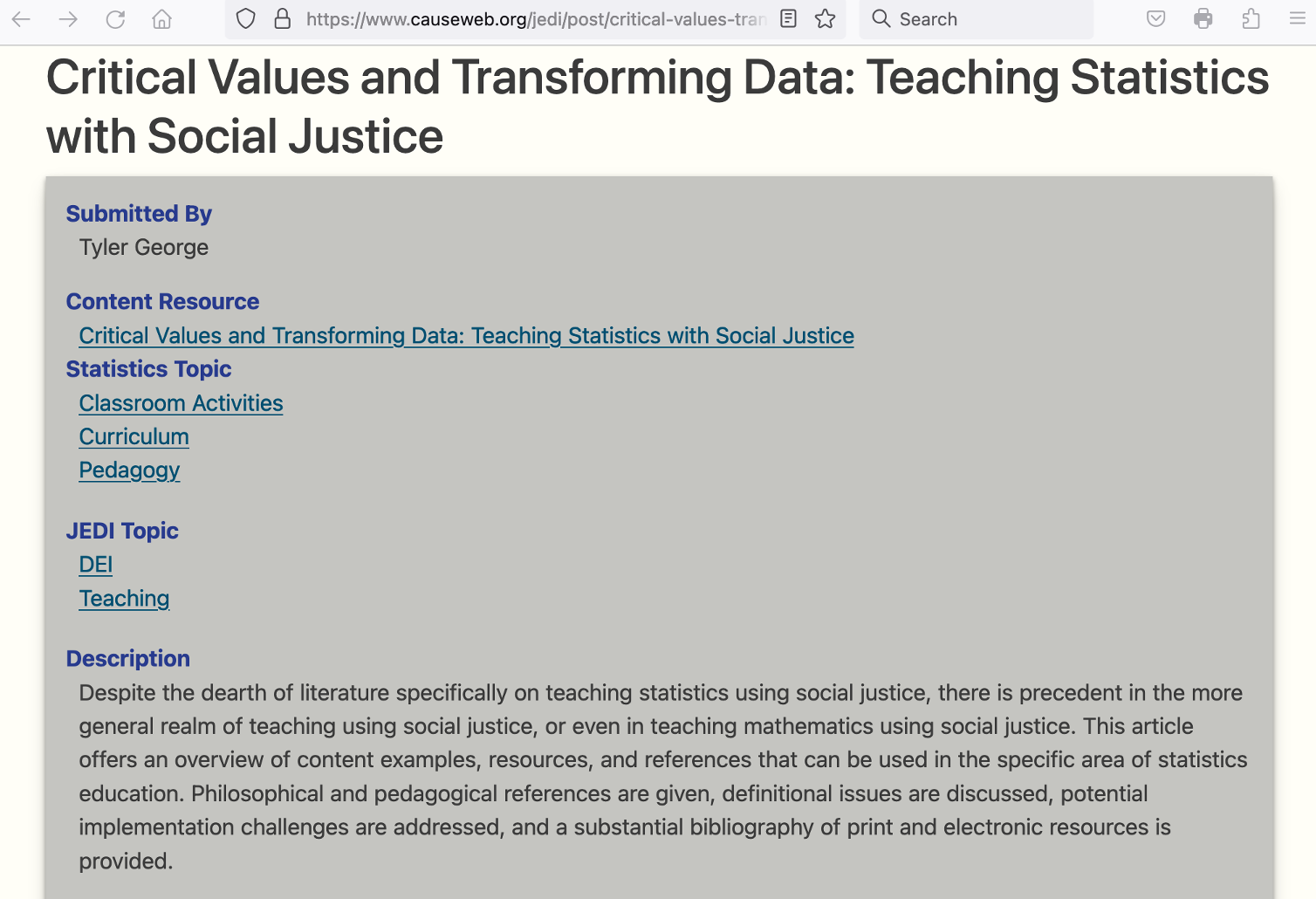Click the site security padlock icon
Image resolution: width=1316 pixels, height=899 pixels.
282,19
